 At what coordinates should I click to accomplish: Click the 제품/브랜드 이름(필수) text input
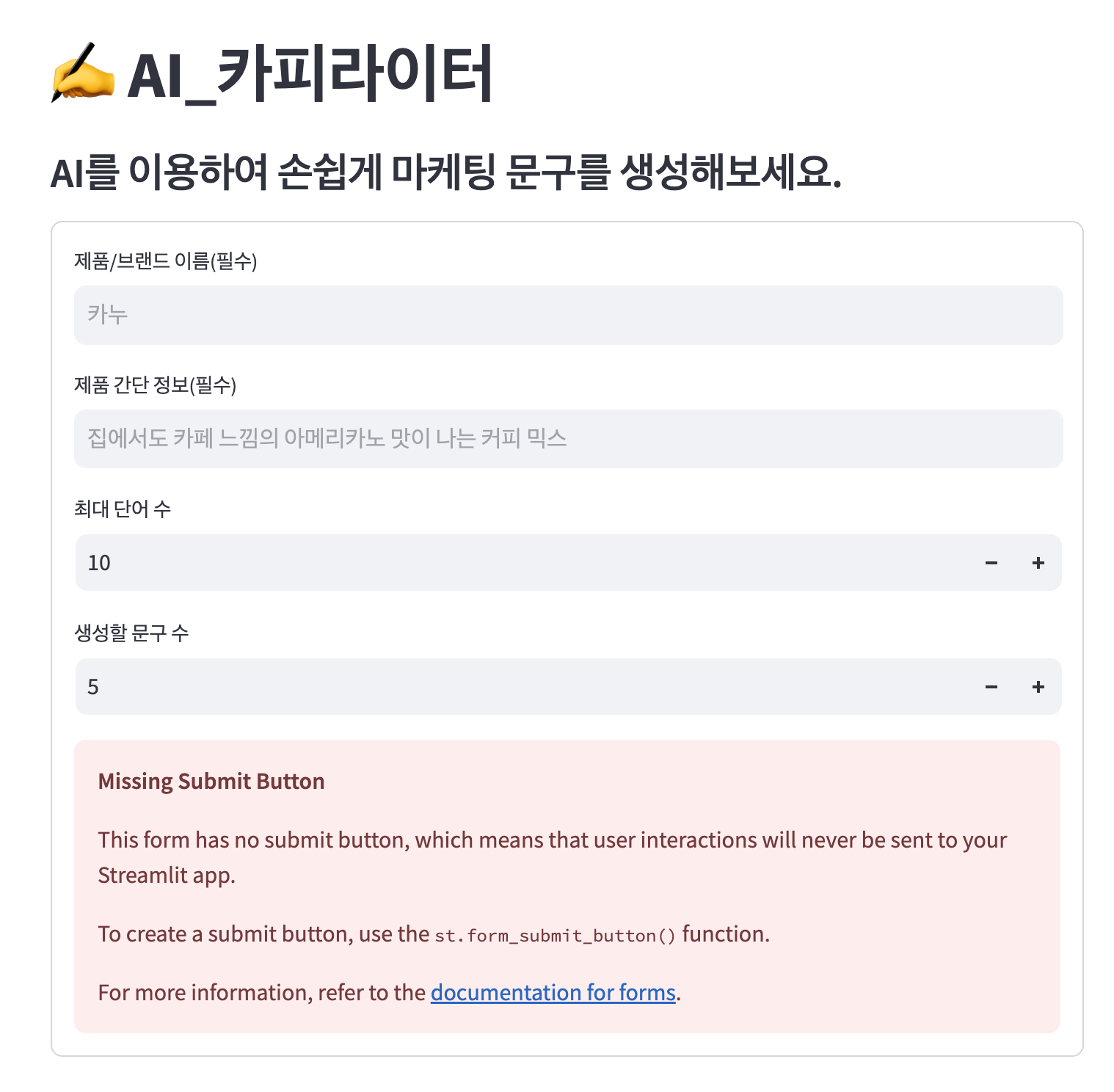[568, 315]
